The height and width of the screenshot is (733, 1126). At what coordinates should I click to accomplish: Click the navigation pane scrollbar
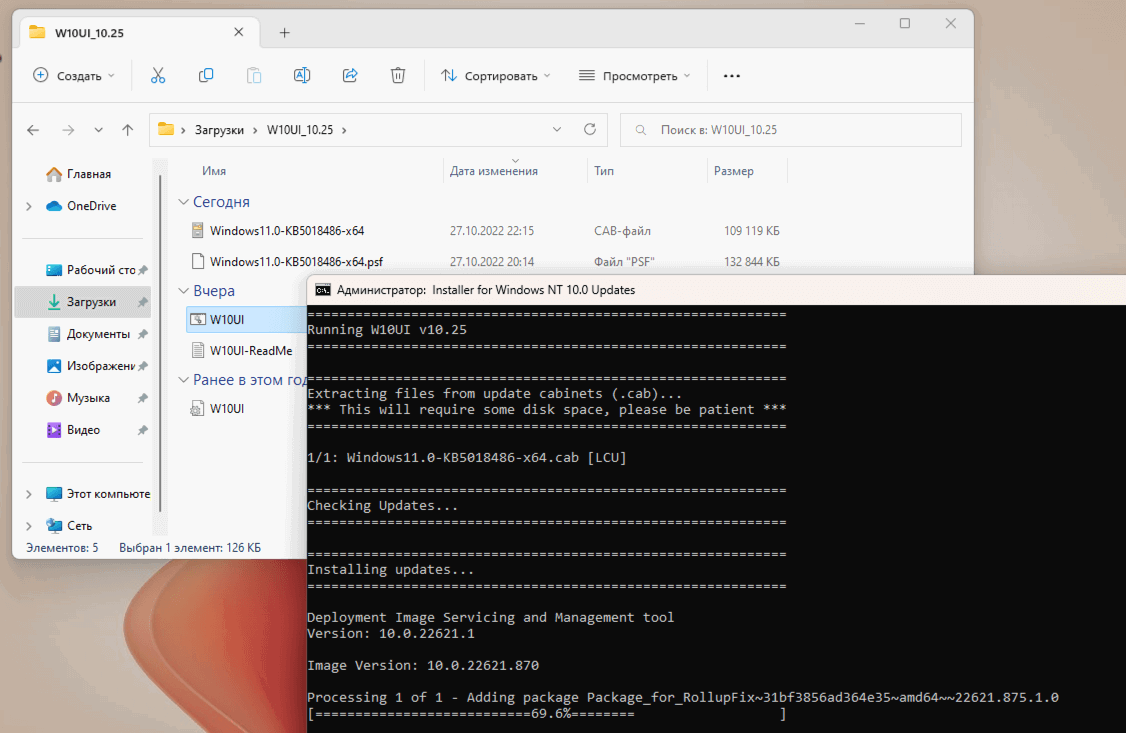(x=160, y=345)
